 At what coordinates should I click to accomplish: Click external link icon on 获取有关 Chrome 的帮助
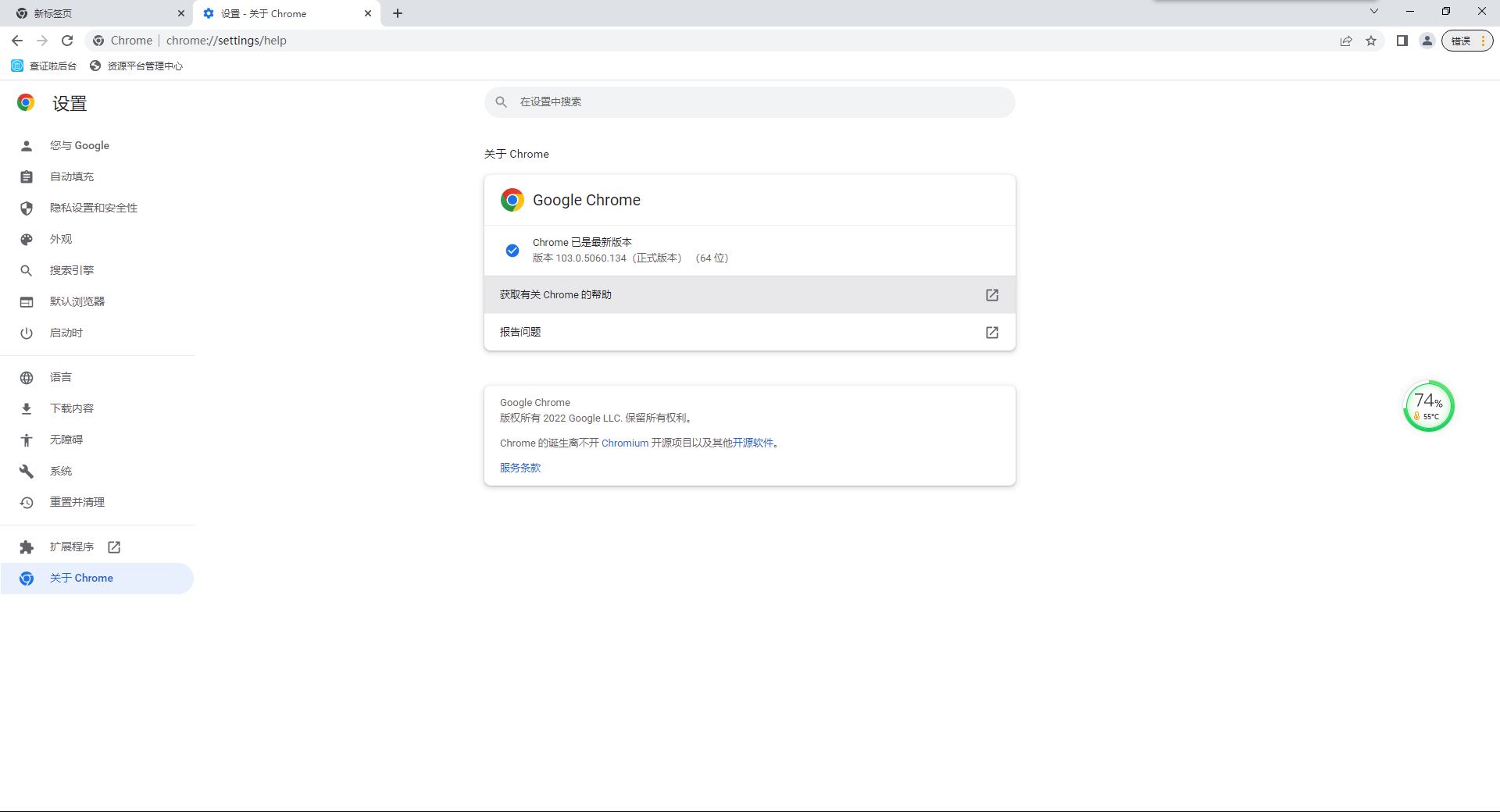pos(992,295)
